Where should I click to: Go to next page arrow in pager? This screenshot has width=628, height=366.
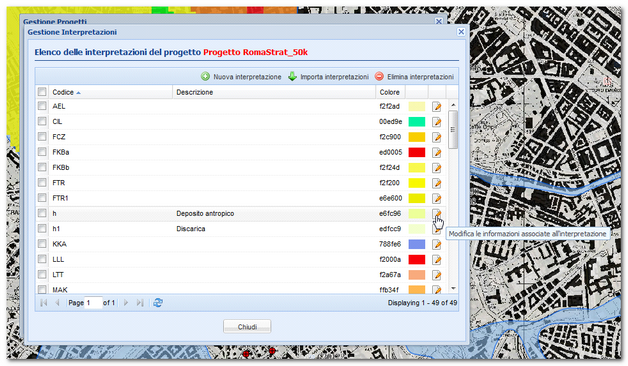tap(126, 303)
